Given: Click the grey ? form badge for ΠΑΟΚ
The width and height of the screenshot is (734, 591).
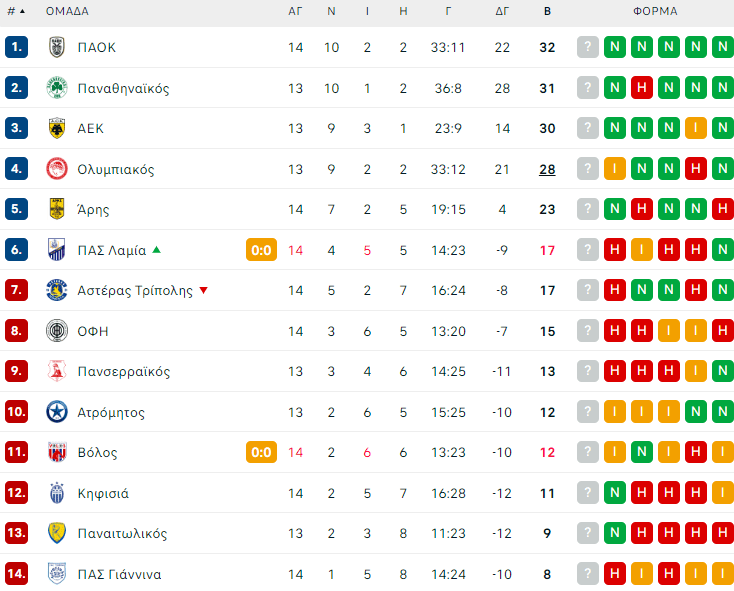Looking at the screenshot, I should (x=588, y=47).
